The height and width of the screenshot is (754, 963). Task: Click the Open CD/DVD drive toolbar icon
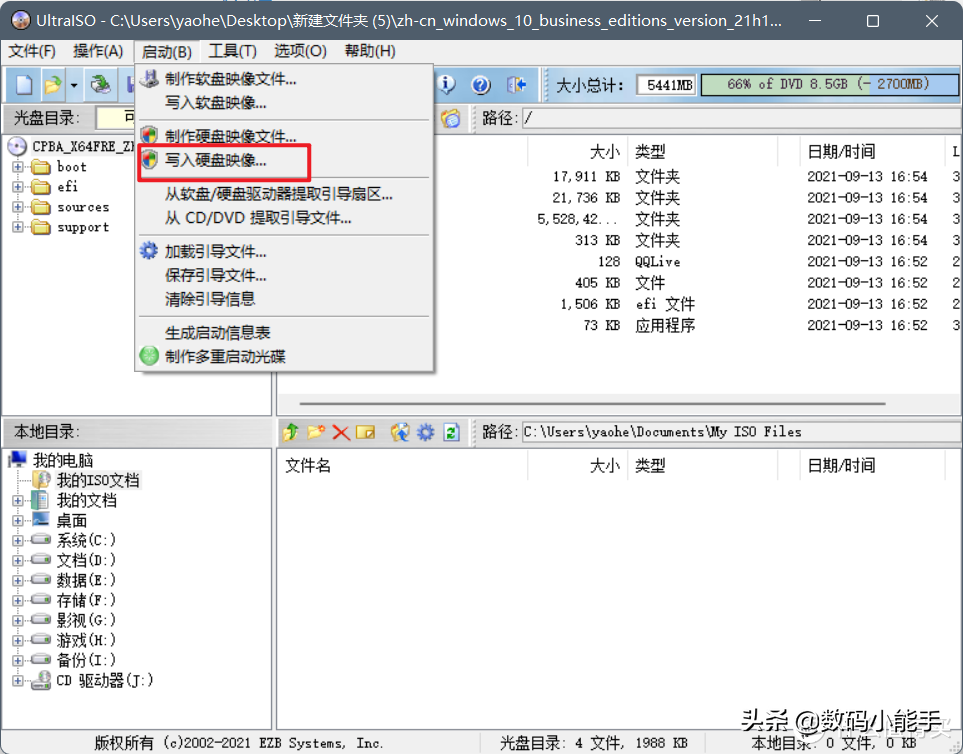click(x=100, y=85)
